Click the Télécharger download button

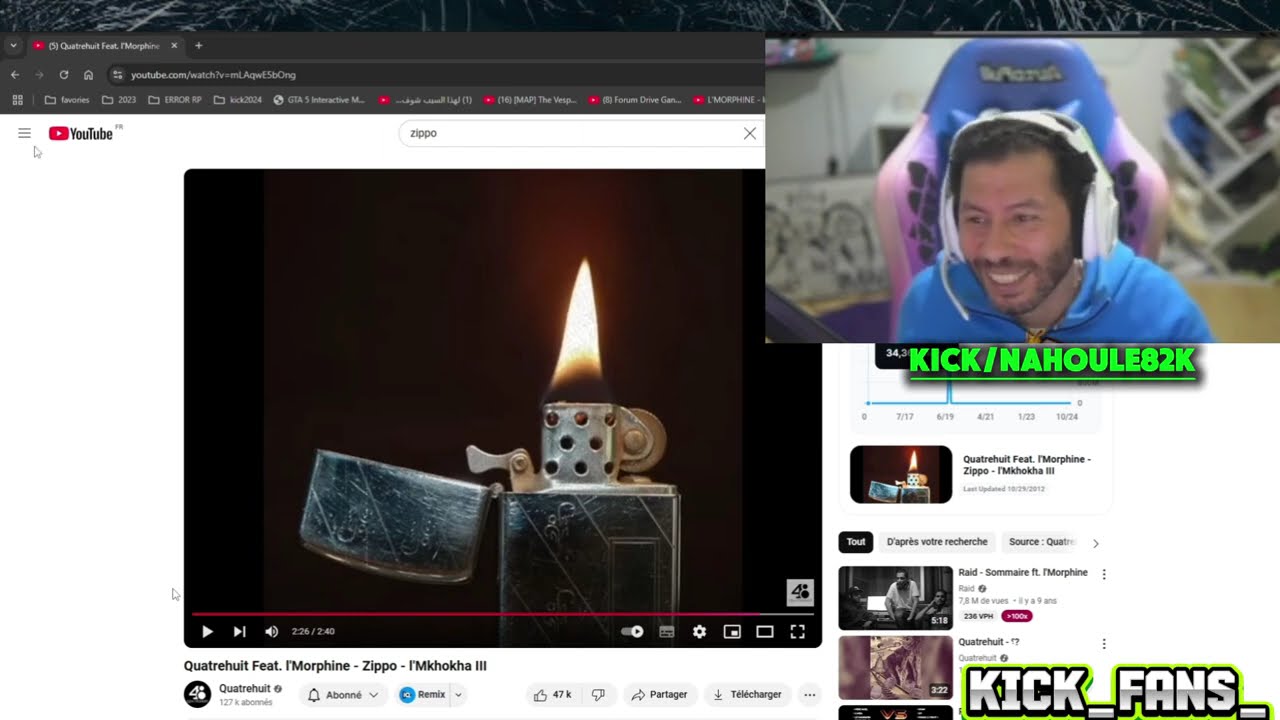(747, 695)
